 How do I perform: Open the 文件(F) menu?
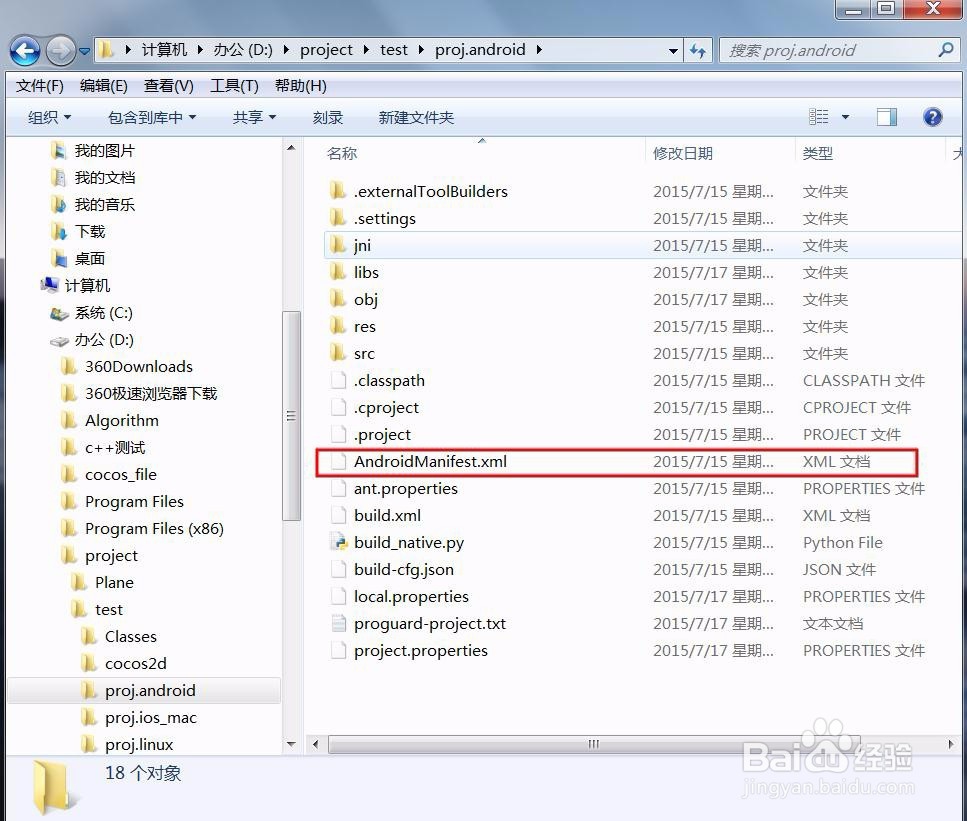click(x=39, y=86)
